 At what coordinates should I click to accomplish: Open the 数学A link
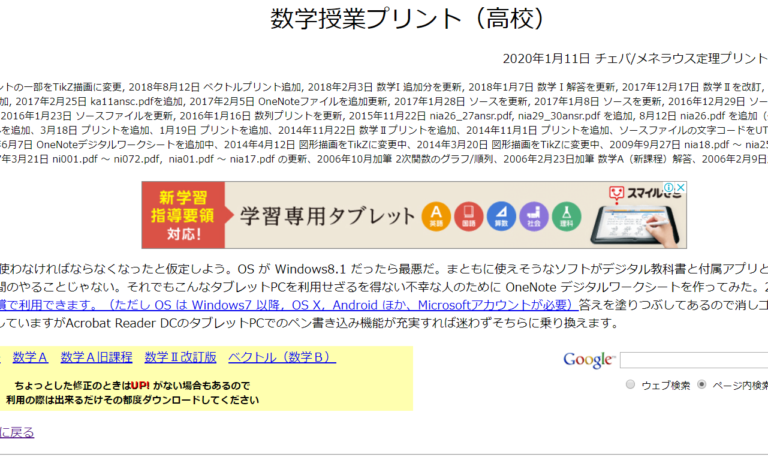(30, 358)
